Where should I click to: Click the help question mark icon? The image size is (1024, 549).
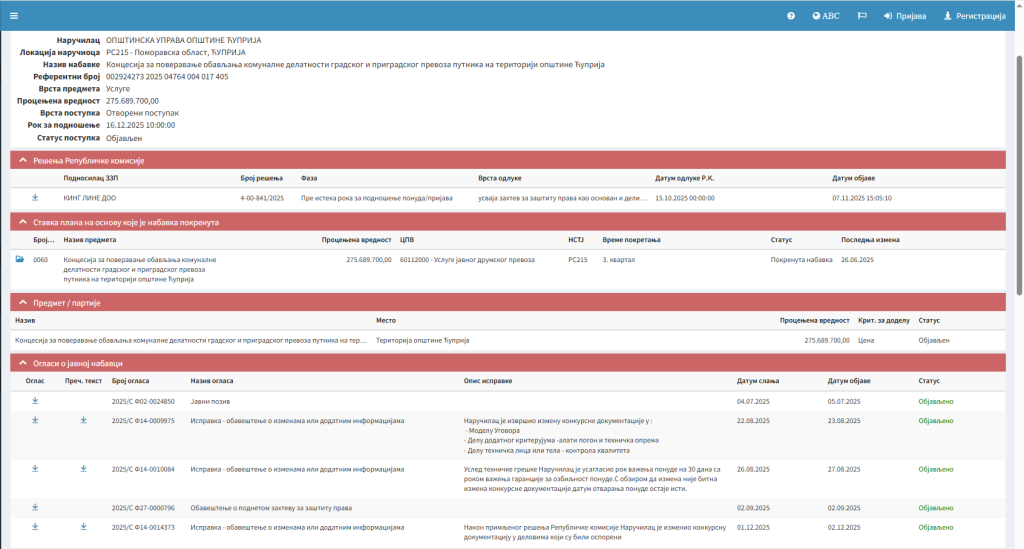791,16
